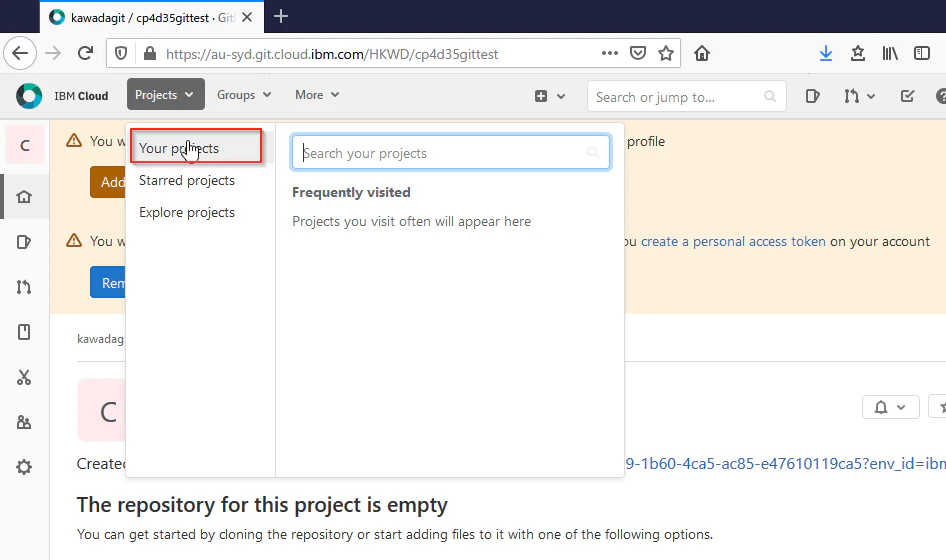Click 'The repository for this project is empty' heading
Screen dimensions: 946x560
click(x=262, y=505)
